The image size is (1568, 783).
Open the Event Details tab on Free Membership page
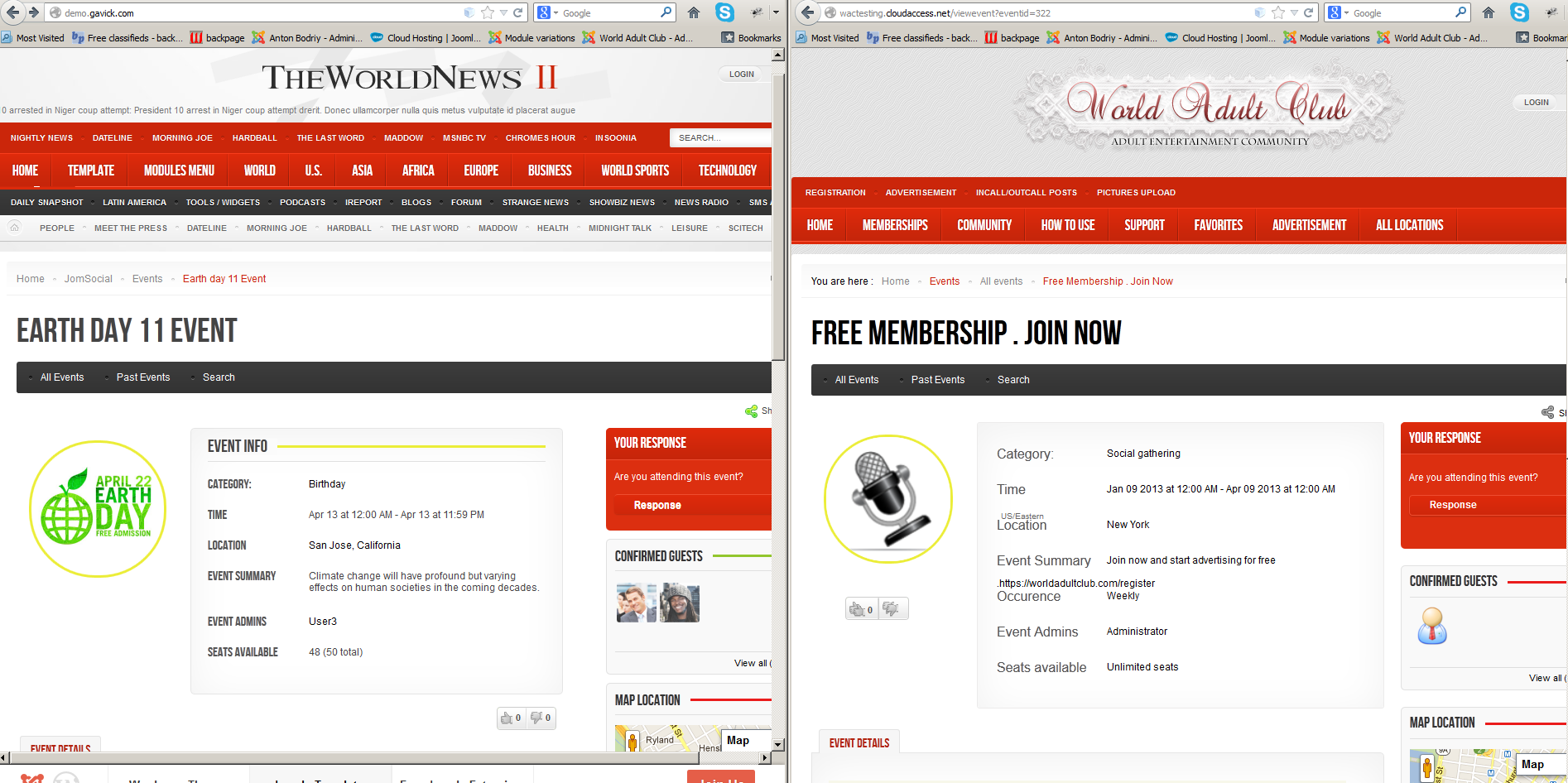click(859, 742)
